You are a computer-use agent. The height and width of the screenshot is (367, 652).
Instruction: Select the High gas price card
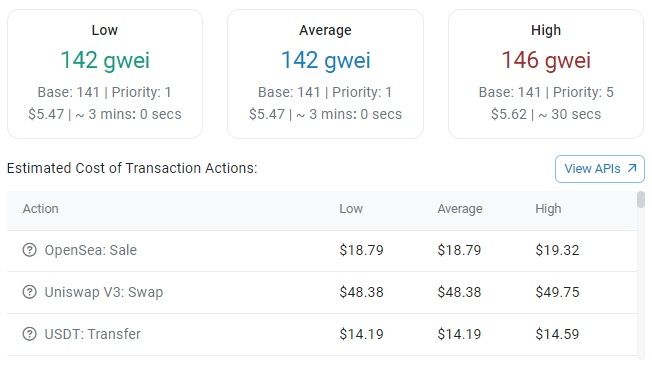click(x=546, y=74)
